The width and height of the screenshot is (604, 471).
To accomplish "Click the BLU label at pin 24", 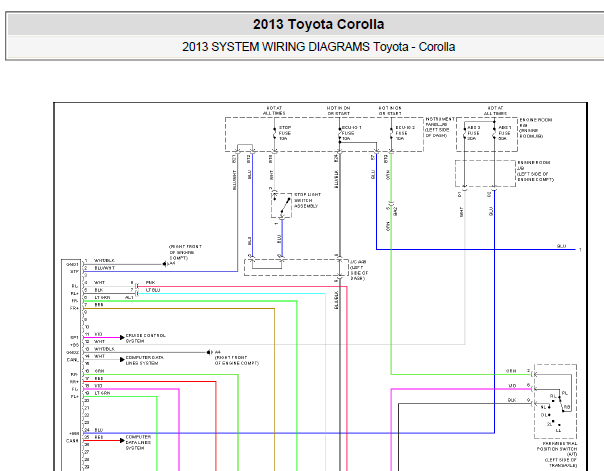I will coord(99,430).
